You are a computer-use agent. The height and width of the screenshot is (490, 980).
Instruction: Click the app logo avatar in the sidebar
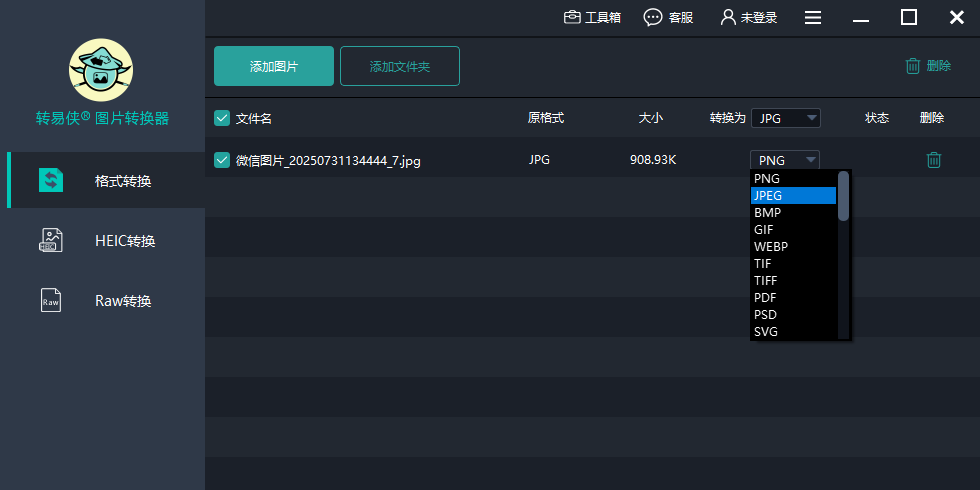click(x=101, y=71)
